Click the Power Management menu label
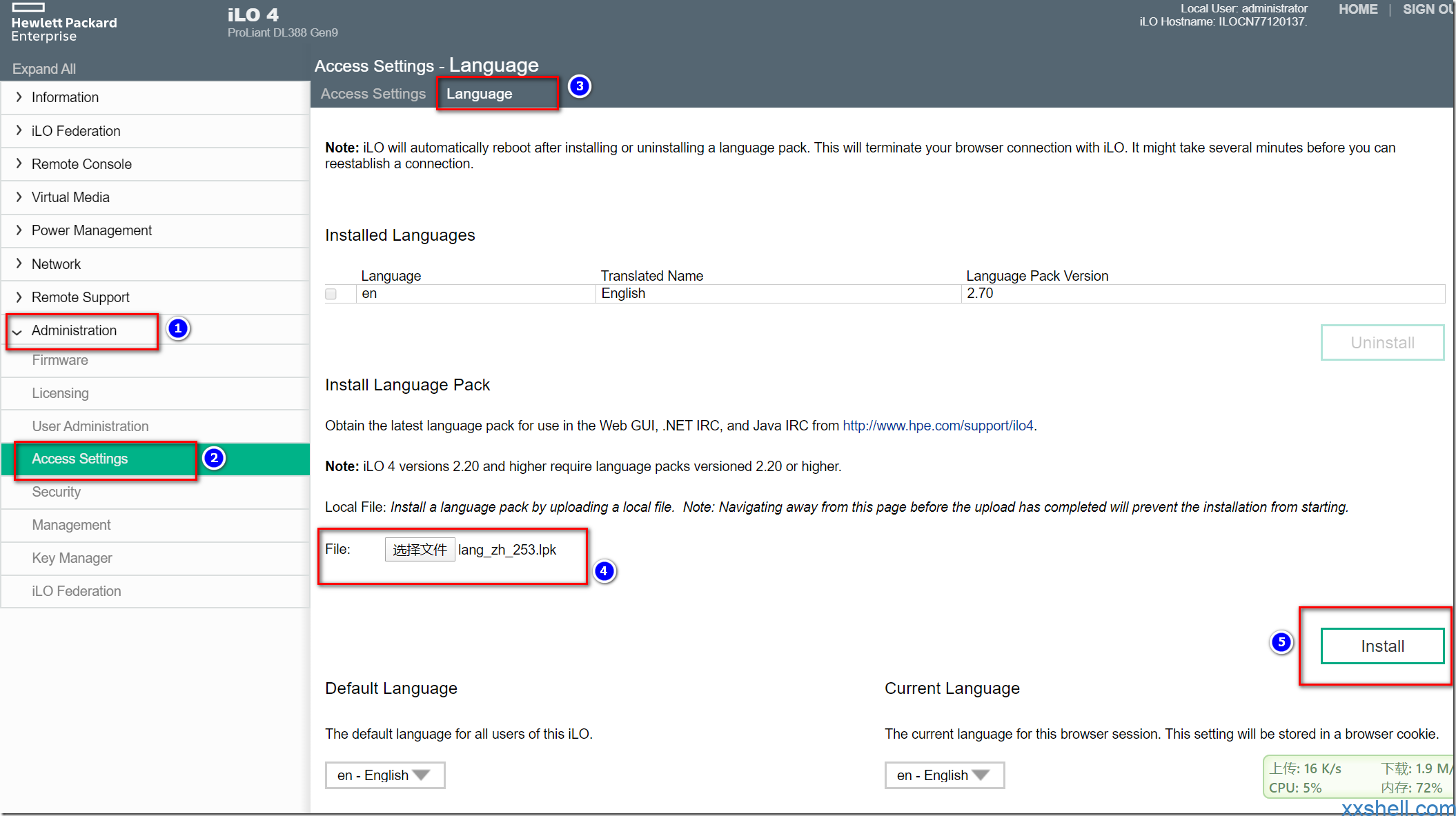This screenshot has height=816, width=1456. (92, 230)
